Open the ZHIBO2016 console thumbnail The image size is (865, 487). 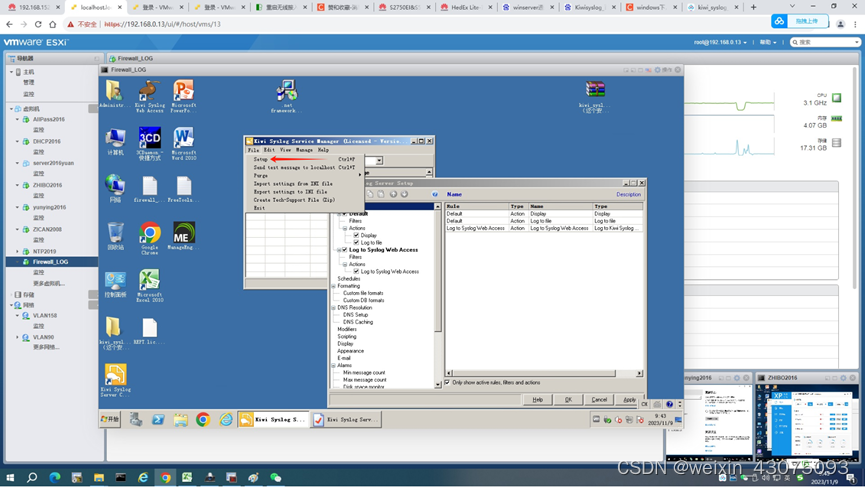[807, 422]
